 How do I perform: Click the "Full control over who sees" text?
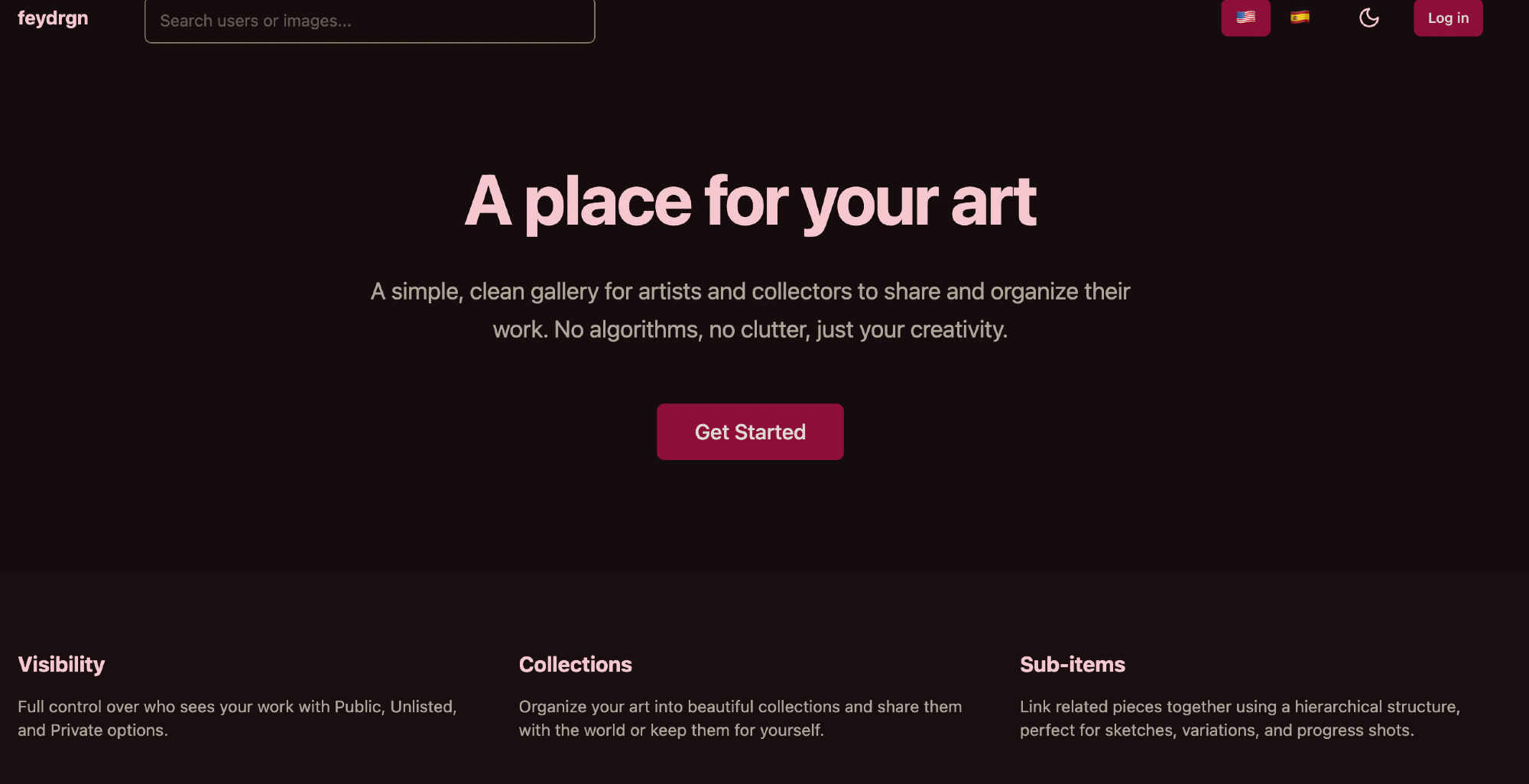pyautogui.click(x=153, y=707)
